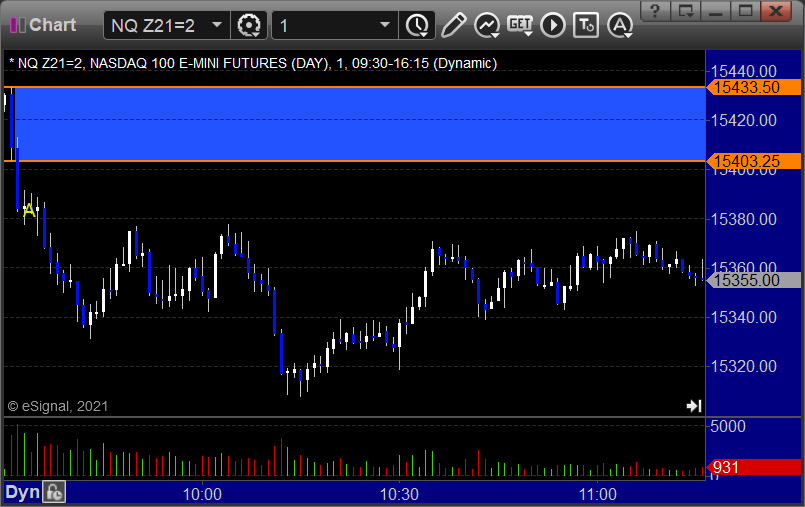The width and height of the screenshot is (805, 507).
Task: Open the studies chart-line icon menu
Action: click(487, 25)
